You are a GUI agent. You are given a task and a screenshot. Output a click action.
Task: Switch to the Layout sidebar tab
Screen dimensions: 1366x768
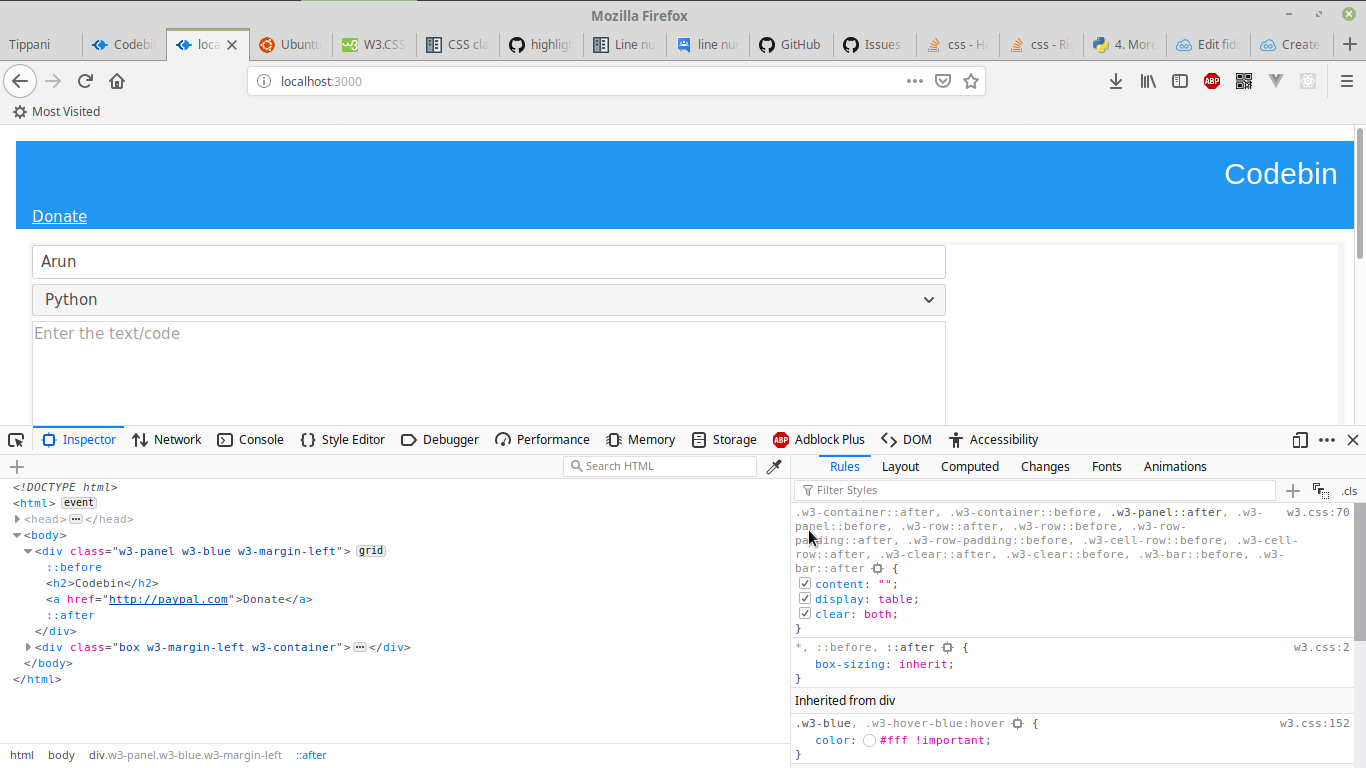tap(900, 467)
